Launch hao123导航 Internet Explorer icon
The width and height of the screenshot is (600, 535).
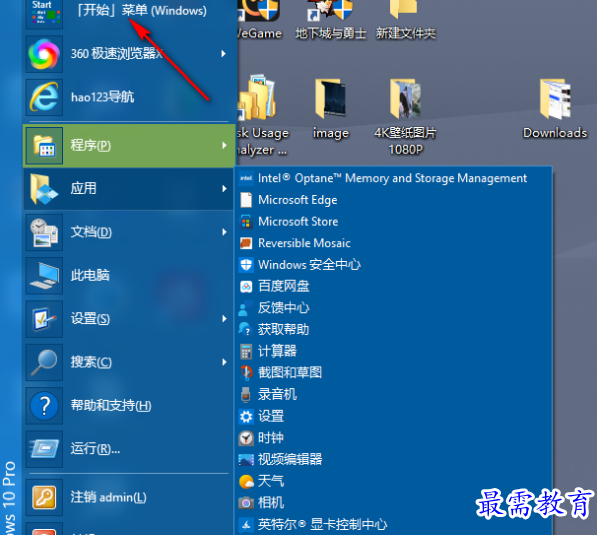tap(44, 97)
